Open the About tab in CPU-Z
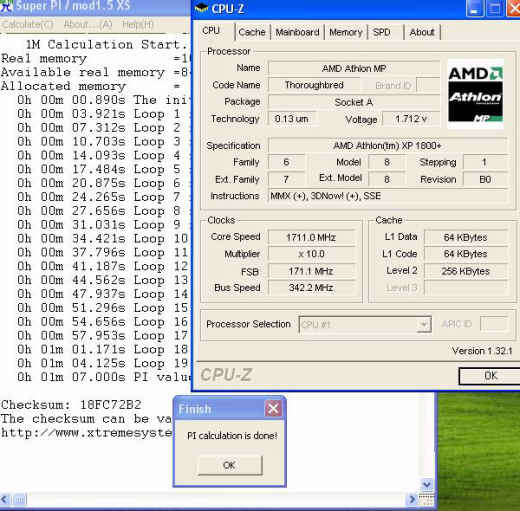This screenshot has height=511, width=520. tap(422, 32)
